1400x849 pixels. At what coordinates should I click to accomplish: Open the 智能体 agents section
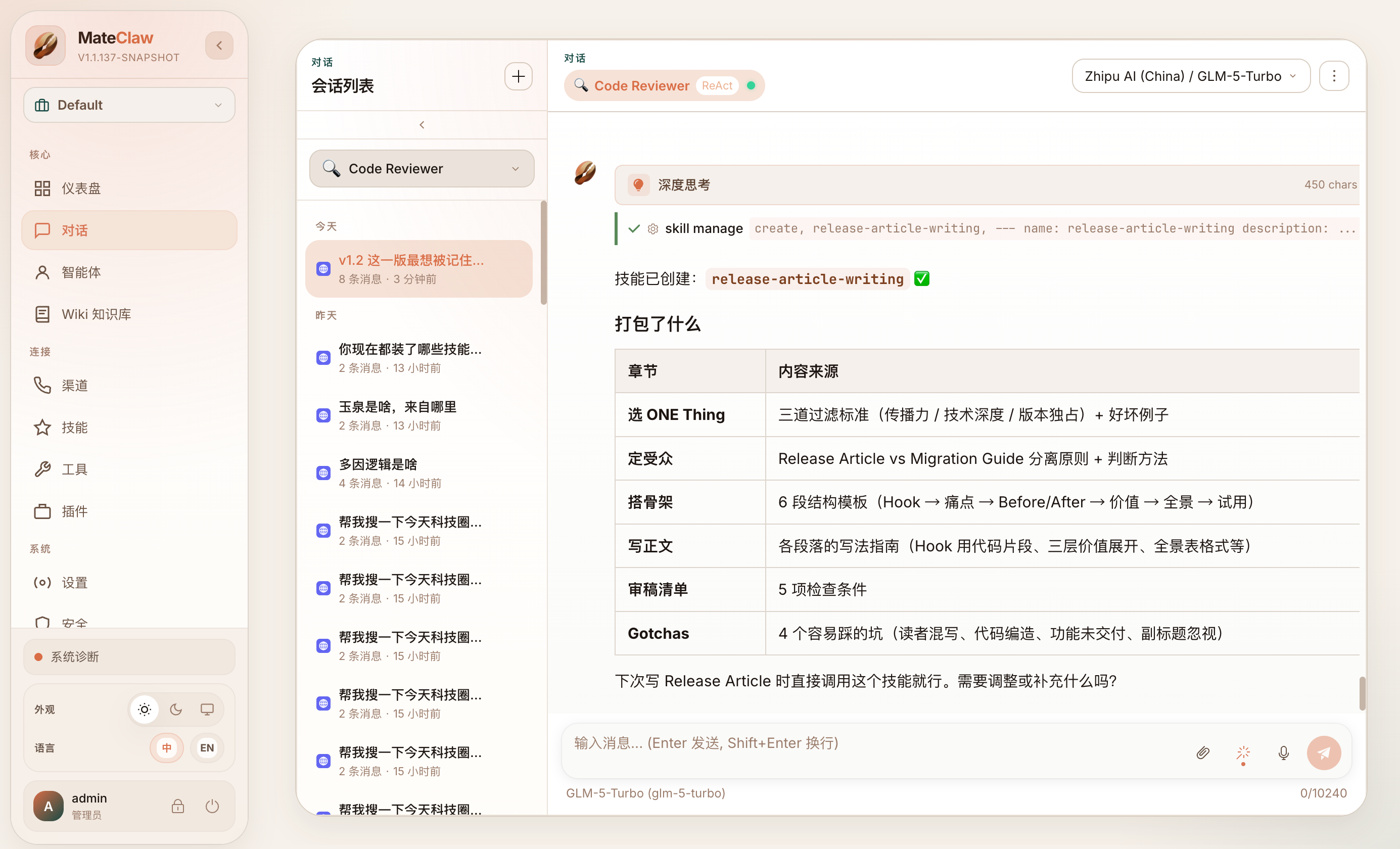81,272
